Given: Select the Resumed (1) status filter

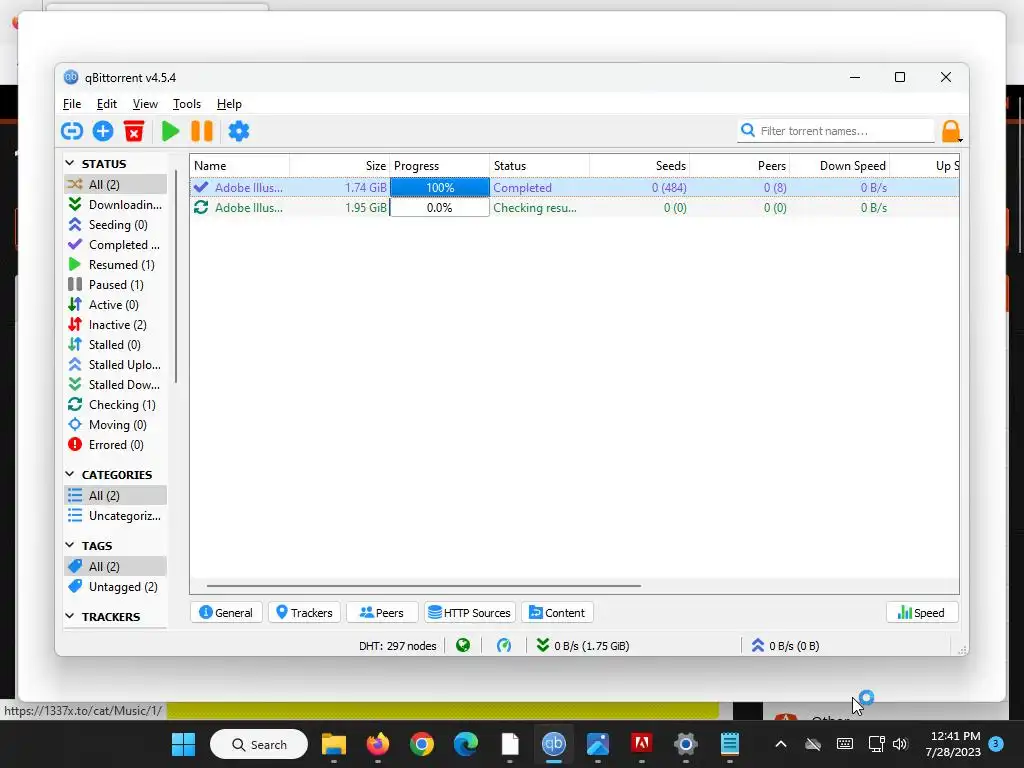Looking at the screenshot, I should click(x=116, y=264).
